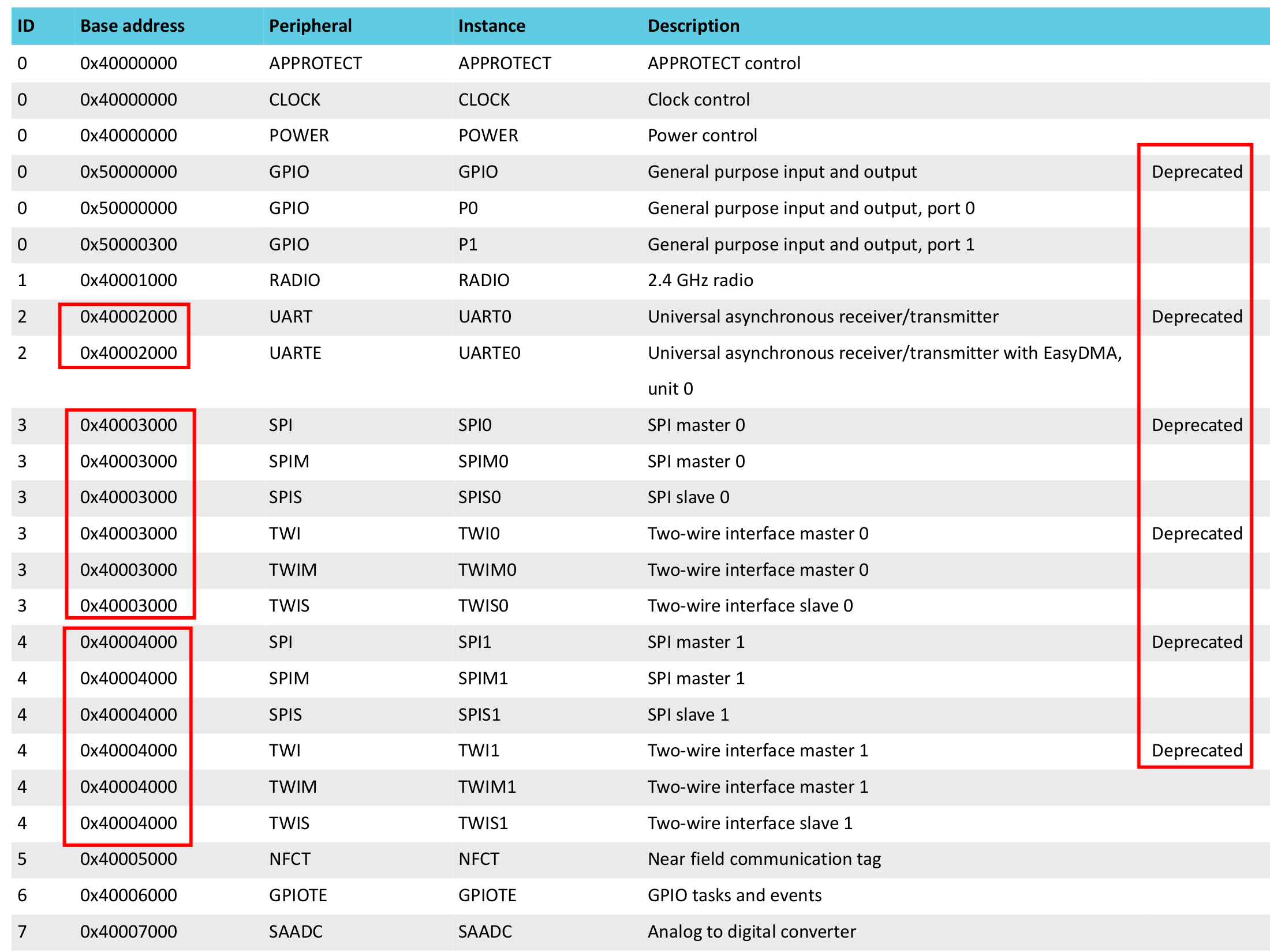Click the Peripheral column header
This screenshot has width=1270, height=952.
tap(310, 26)
